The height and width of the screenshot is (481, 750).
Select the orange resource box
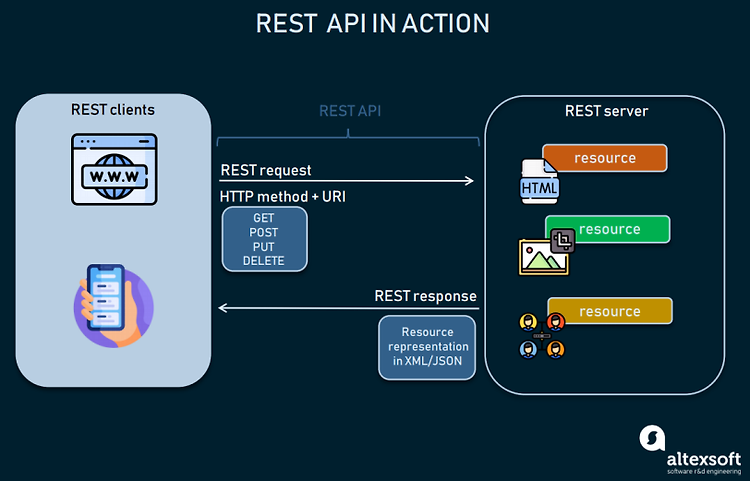click(605, 158)
